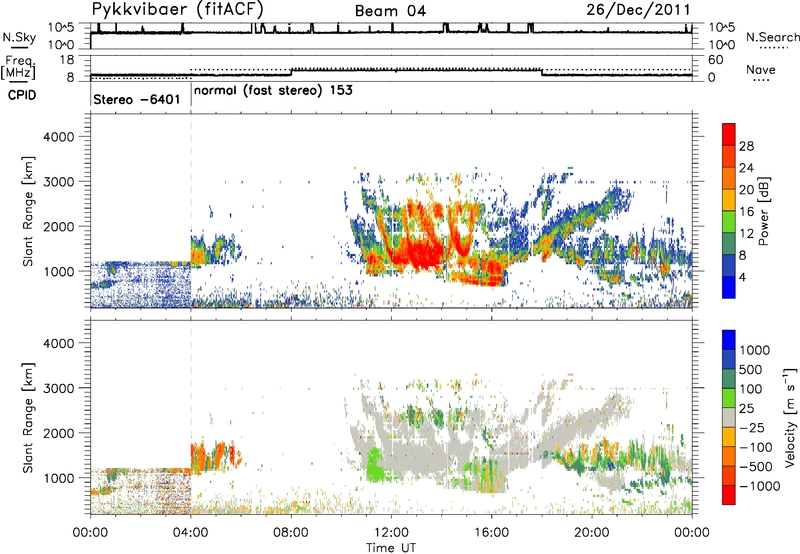
Task: Click the '12:00' time axis tick label
Action: pyautogui.click(x=391, y=533)
